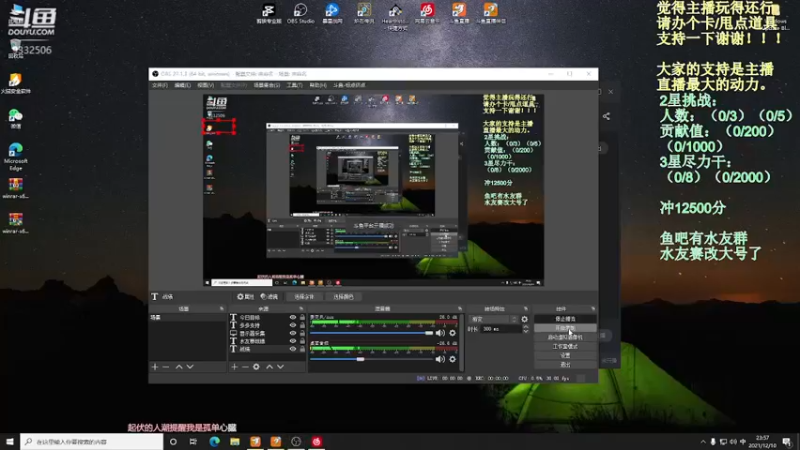Increase transition duration with up arrow

tap(526, 327)
